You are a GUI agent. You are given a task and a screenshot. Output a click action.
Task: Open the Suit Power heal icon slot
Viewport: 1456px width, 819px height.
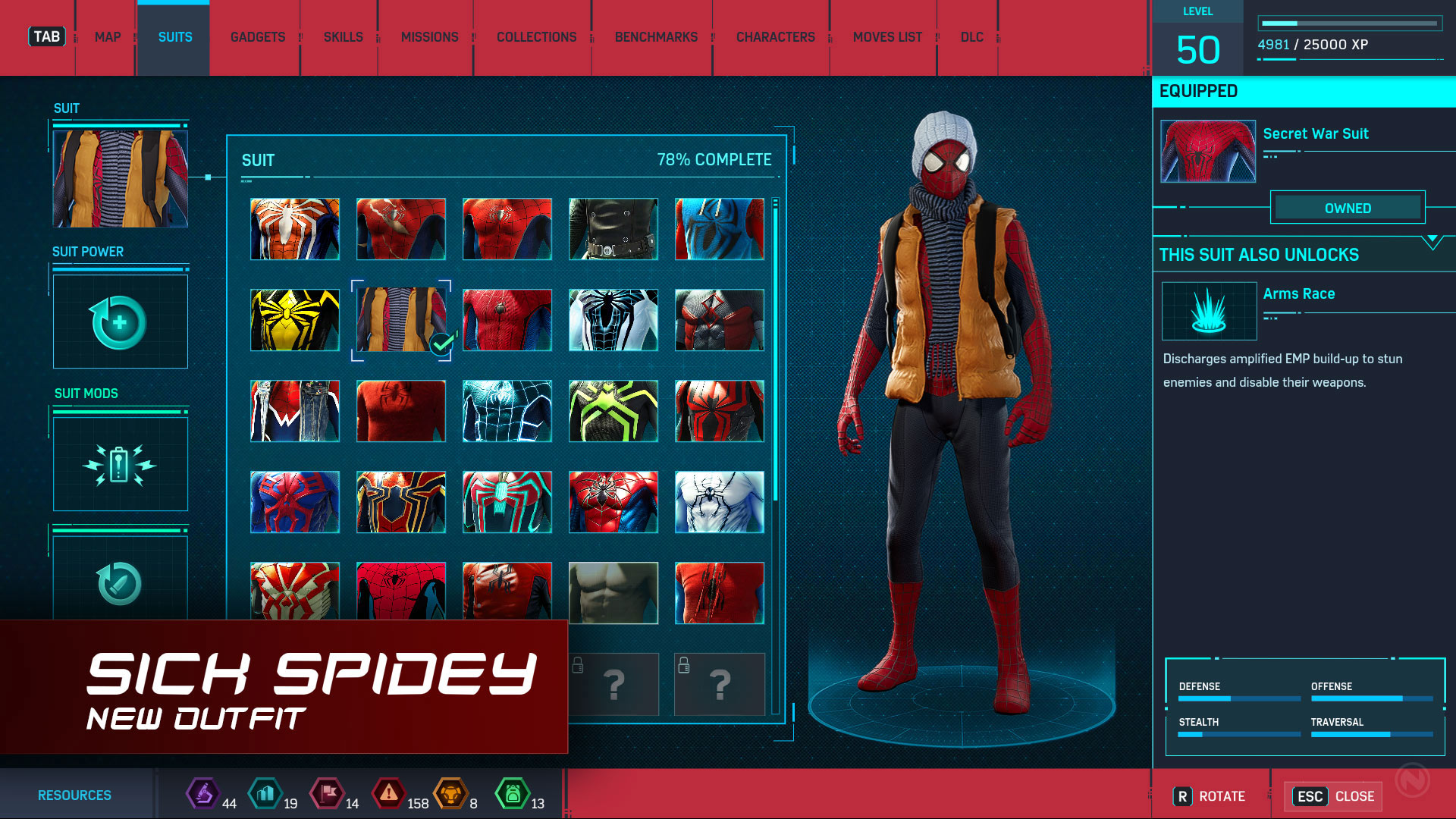click(x=121, y=322)
